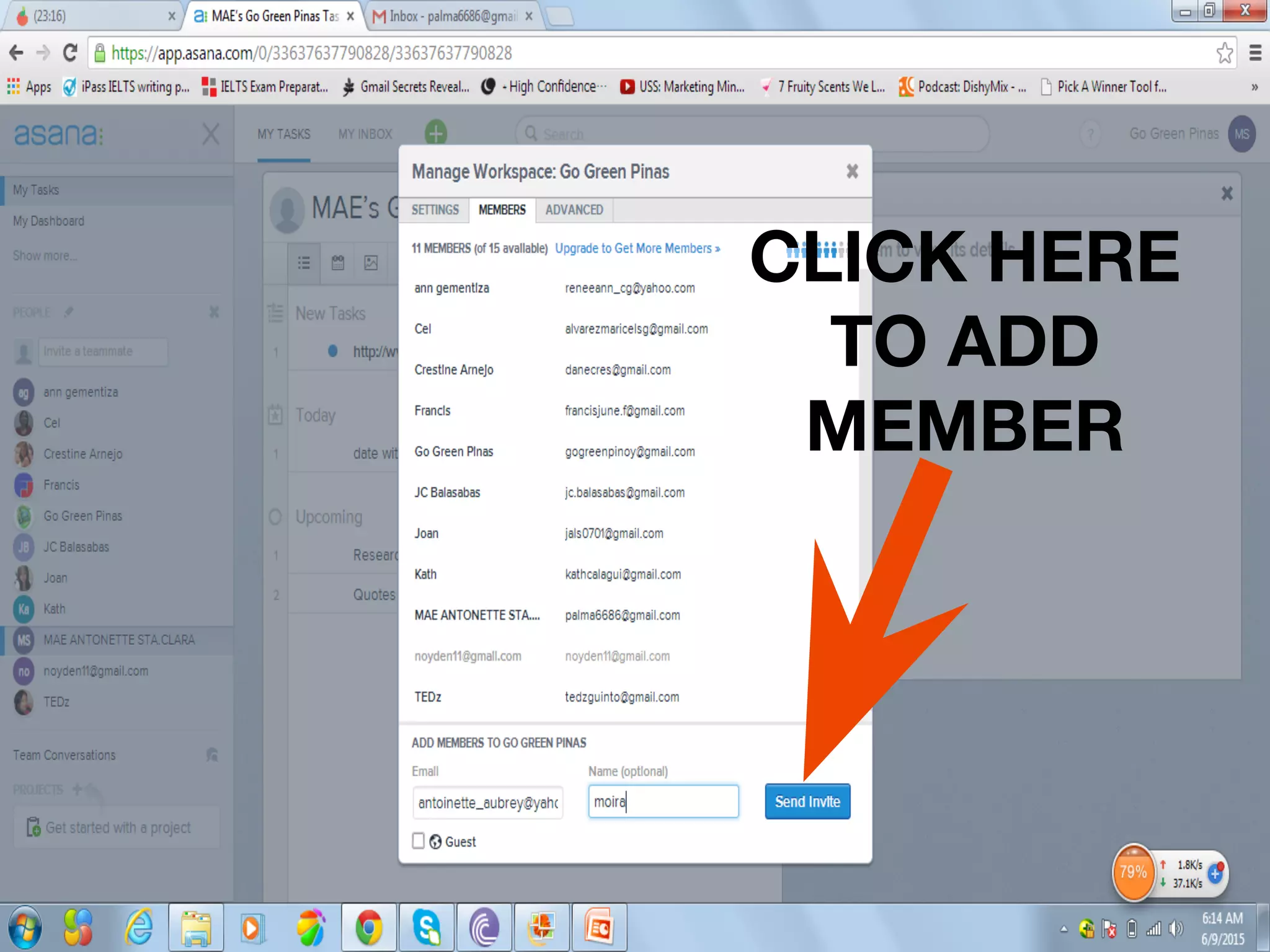1270x952 pixels.
Task: Click the asana logo
Action: tap(58, 134)
